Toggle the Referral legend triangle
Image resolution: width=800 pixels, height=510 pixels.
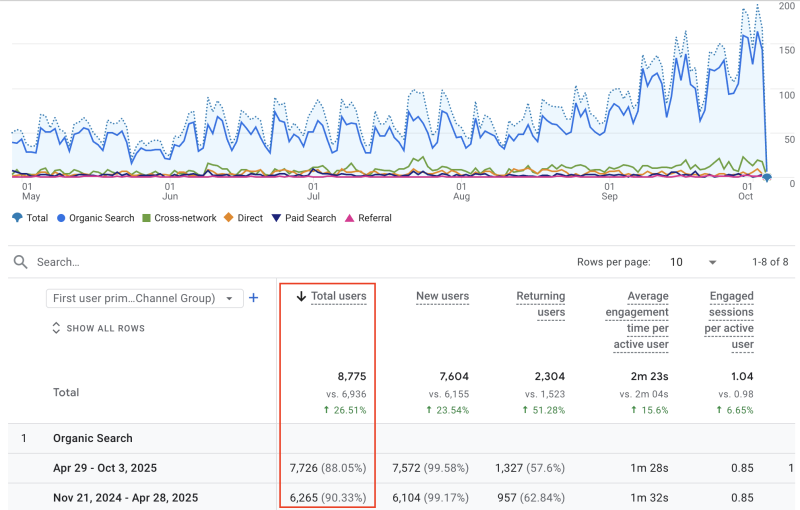349,218
